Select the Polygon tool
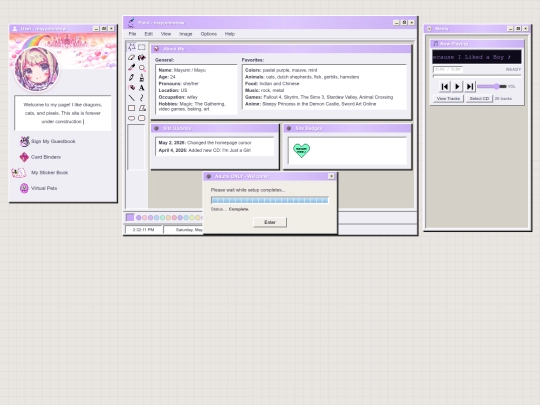The image size is (540, 405). click(142, 108)
